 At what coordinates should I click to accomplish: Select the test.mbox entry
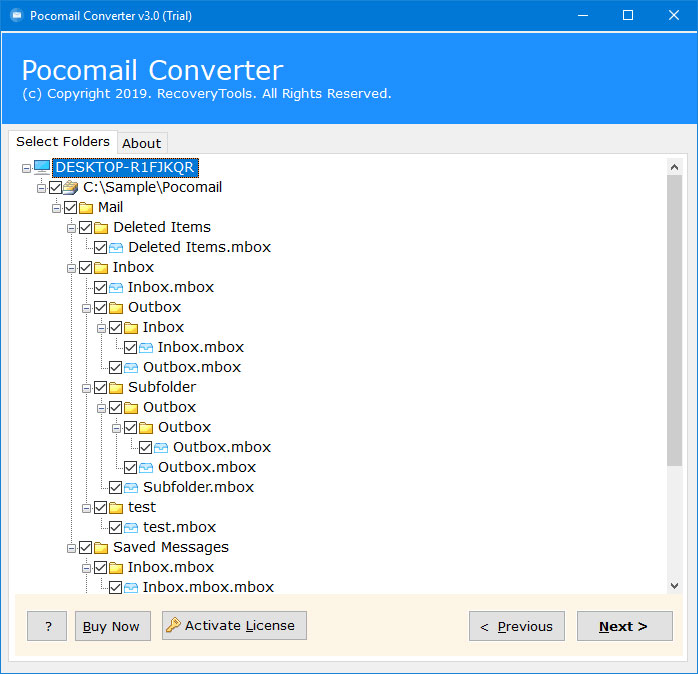(x=179, y=527)
